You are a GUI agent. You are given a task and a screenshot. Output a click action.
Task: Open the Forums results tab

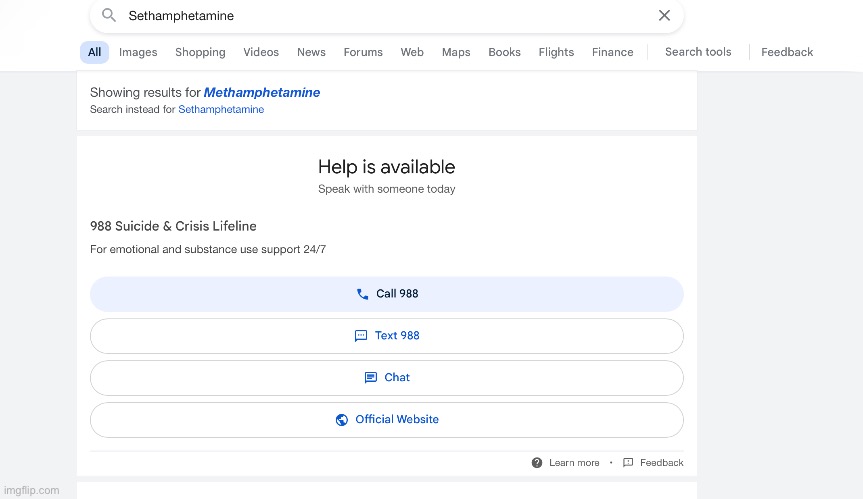(363, 52)
